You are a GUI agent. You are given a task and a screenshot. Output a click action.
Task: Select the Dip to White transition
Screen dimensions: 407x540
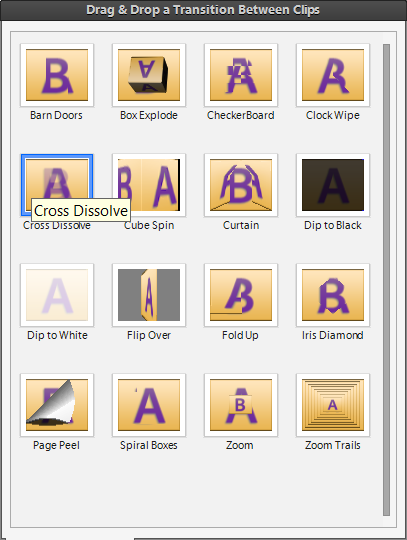click(57, 295)
